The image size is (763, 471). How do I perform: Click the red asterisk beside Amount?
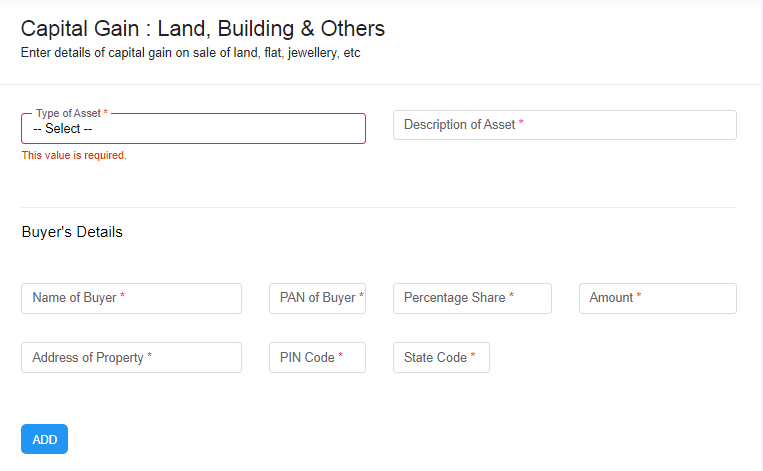coord(639,297)
